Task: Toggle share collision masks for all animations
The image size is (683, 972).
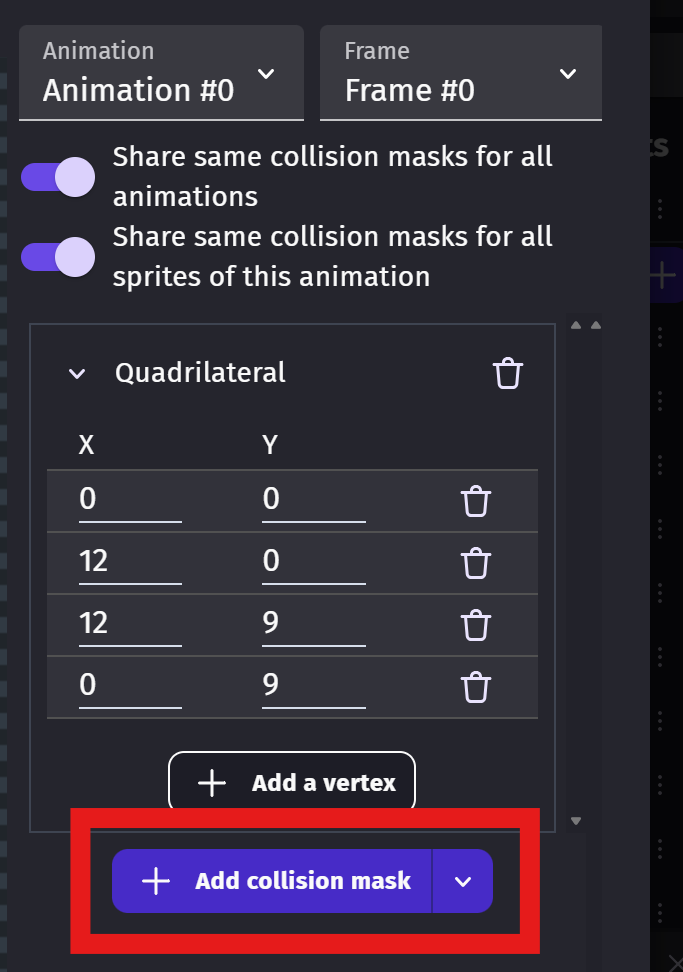Action: pyautogui.click(x=58, y=177)
